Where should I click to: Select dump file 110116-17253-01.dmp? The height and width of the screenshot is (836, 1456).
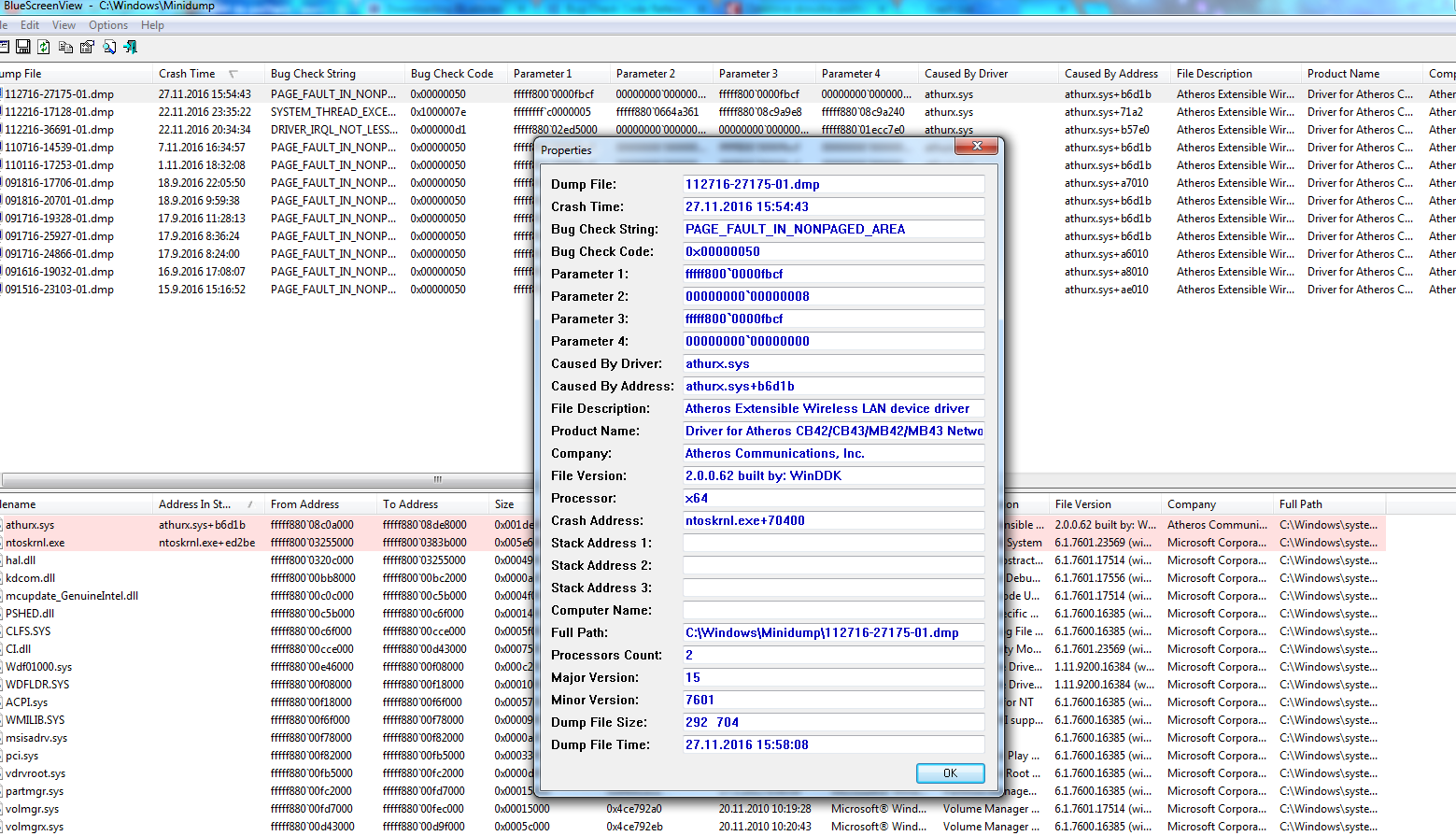pos(60,165)
